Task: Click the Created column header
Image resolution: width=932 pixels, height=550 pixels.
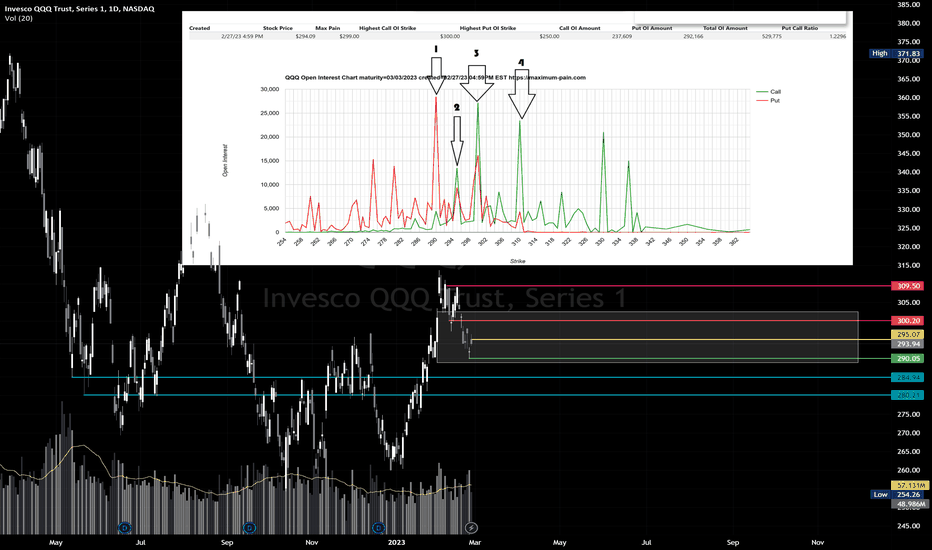Action: click(200, 28)
